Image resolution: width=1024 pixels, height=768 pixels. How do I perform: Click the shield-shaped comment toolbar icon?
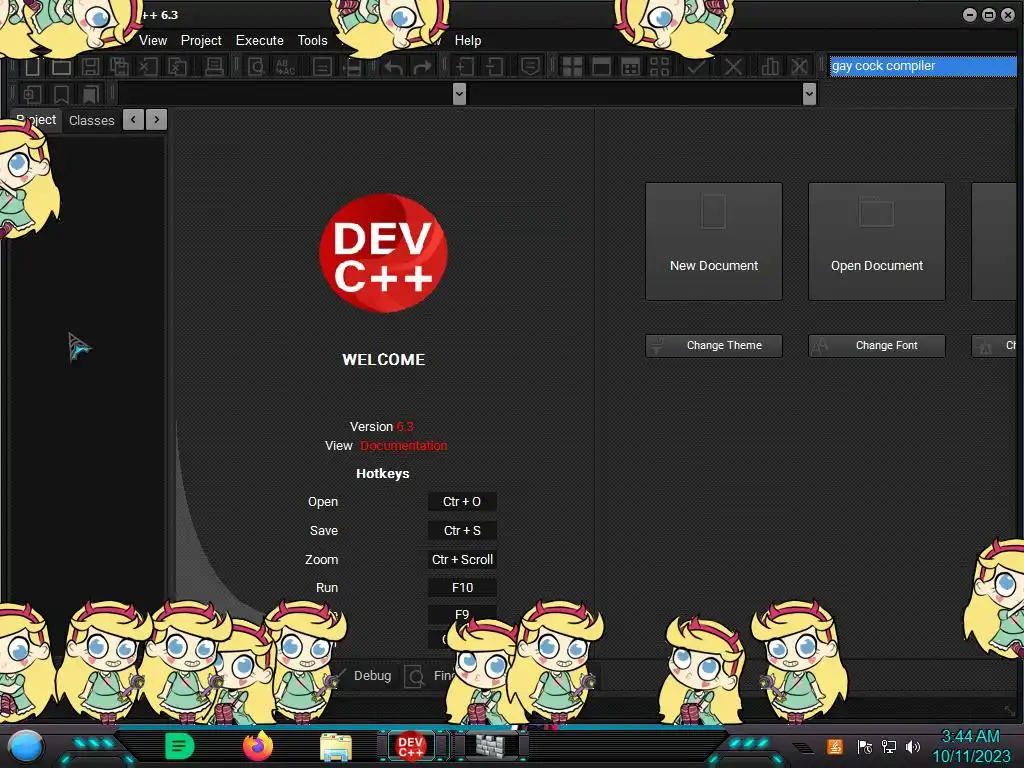[530, 67]
